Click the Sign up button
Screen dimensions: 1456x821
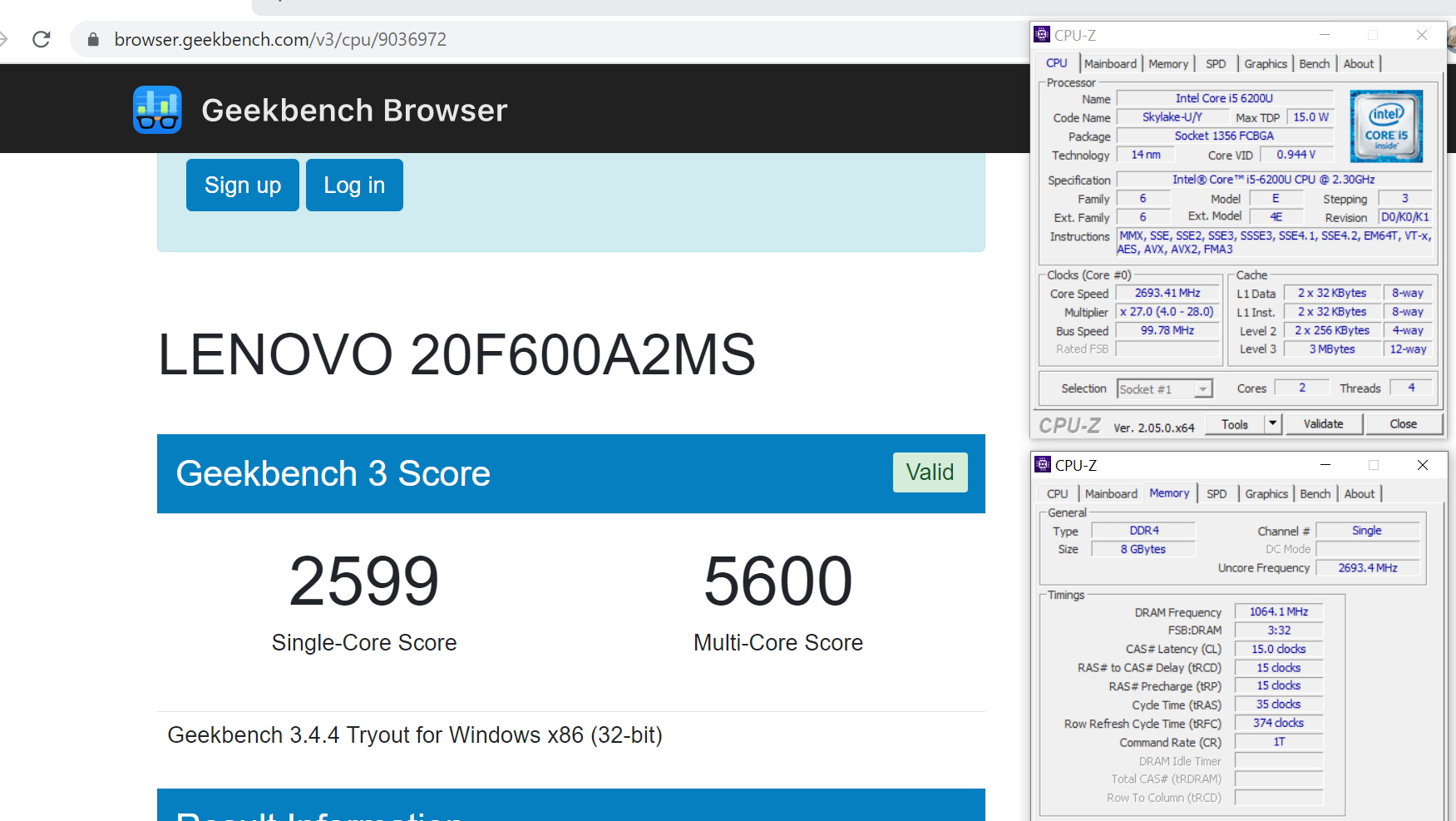pyautogui.click(x=243, y=185)
